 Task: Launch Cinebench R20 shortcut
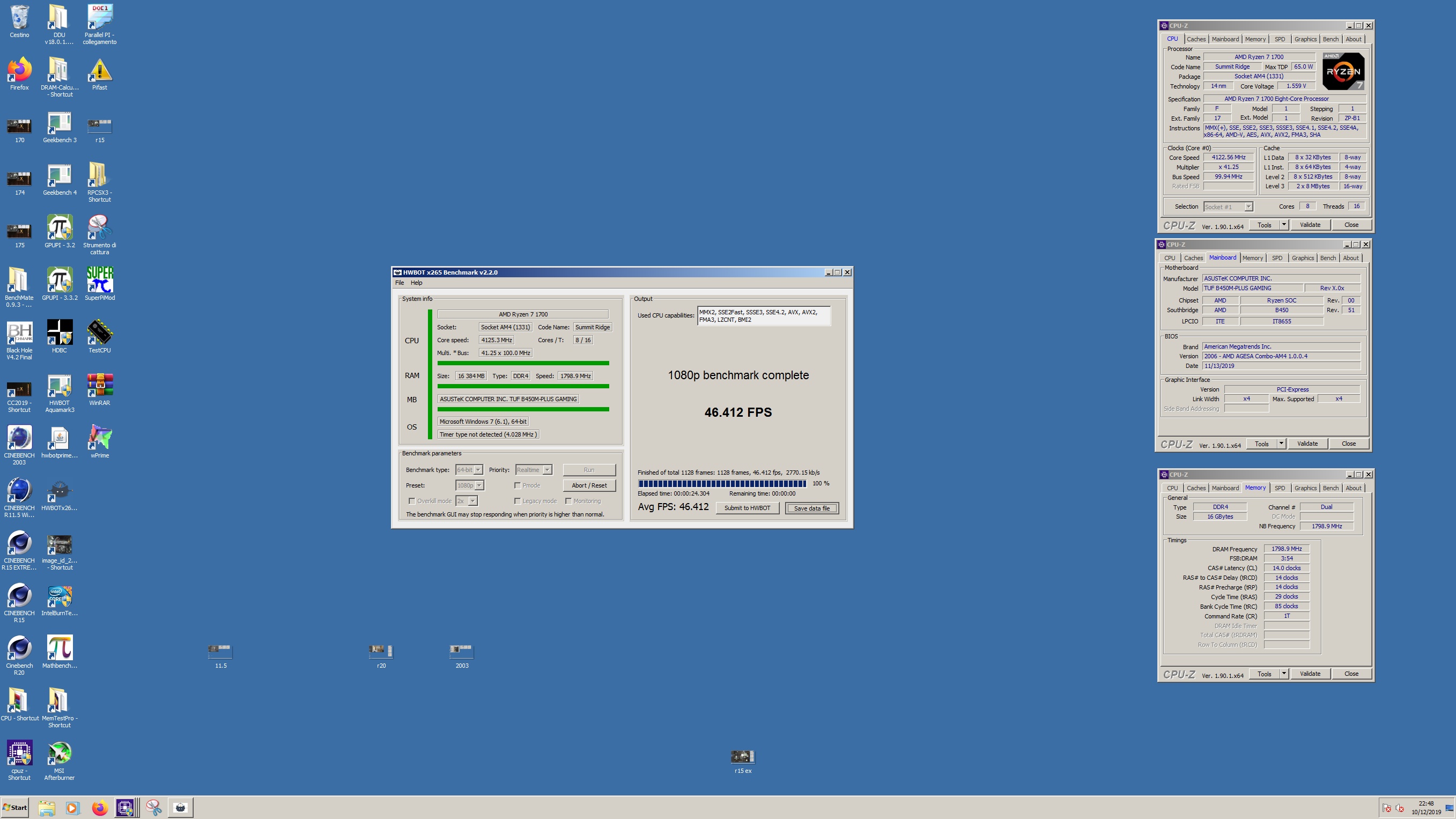click(19, 655)
